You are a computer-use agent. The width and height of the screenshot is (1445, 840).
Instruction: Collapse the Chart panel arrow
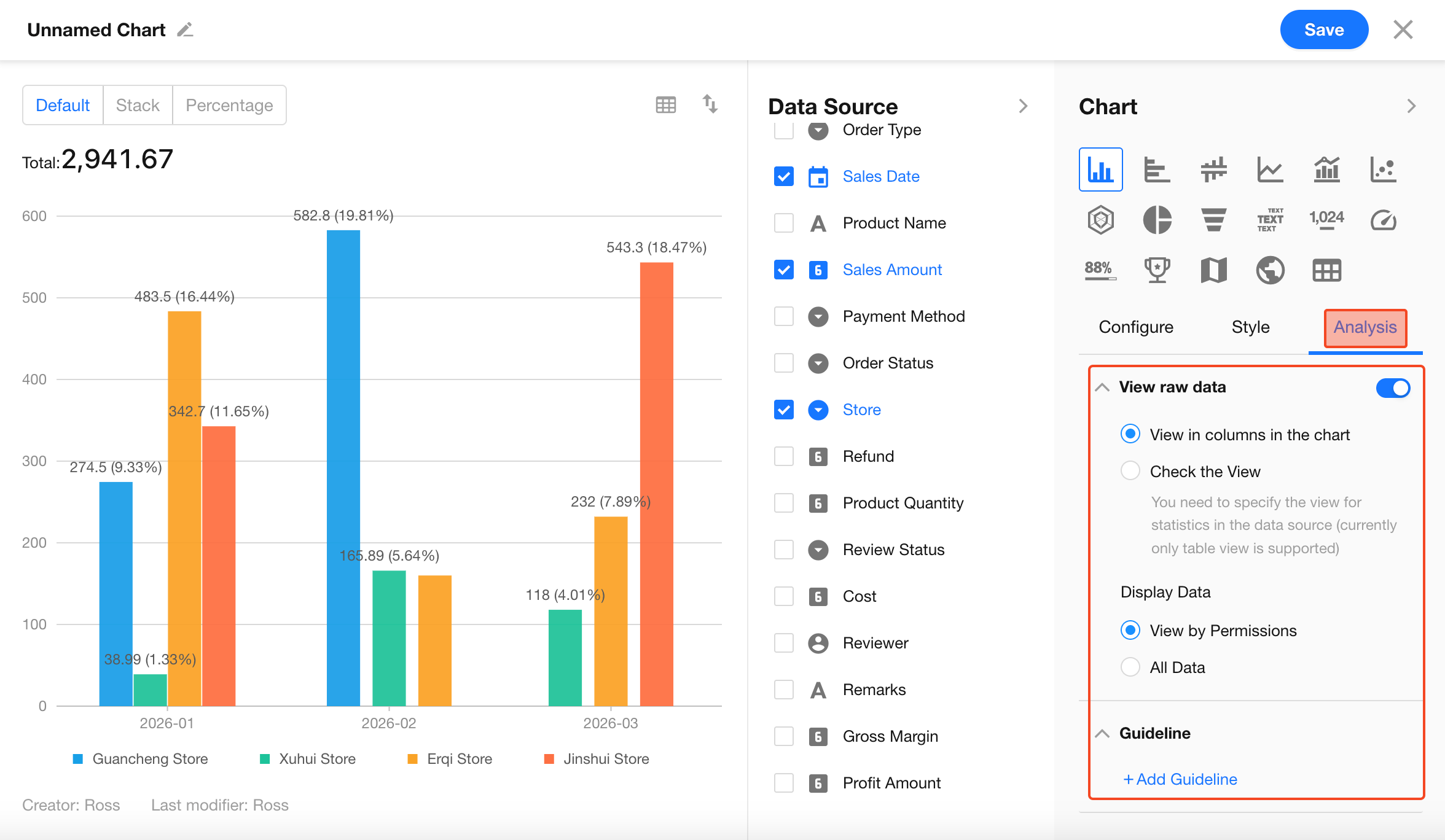click(1411, 106)
